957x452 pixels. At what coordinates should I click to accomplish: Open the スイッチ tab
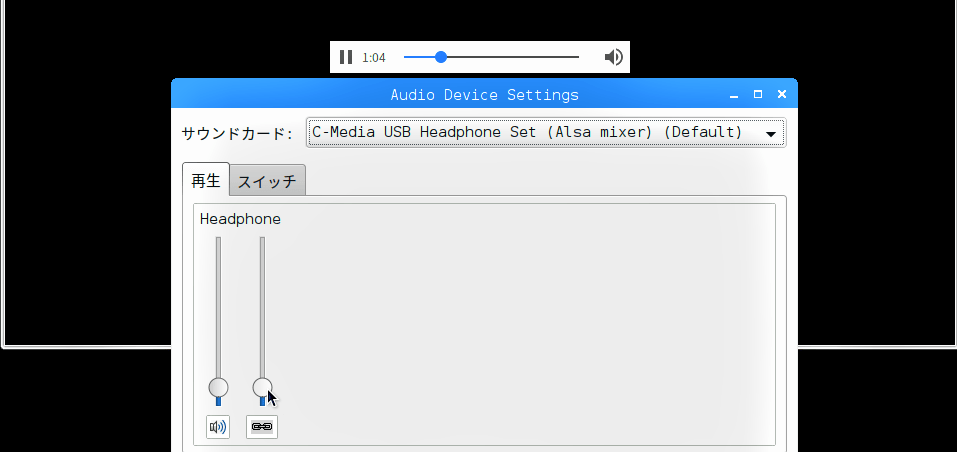[x=267, y=181]
